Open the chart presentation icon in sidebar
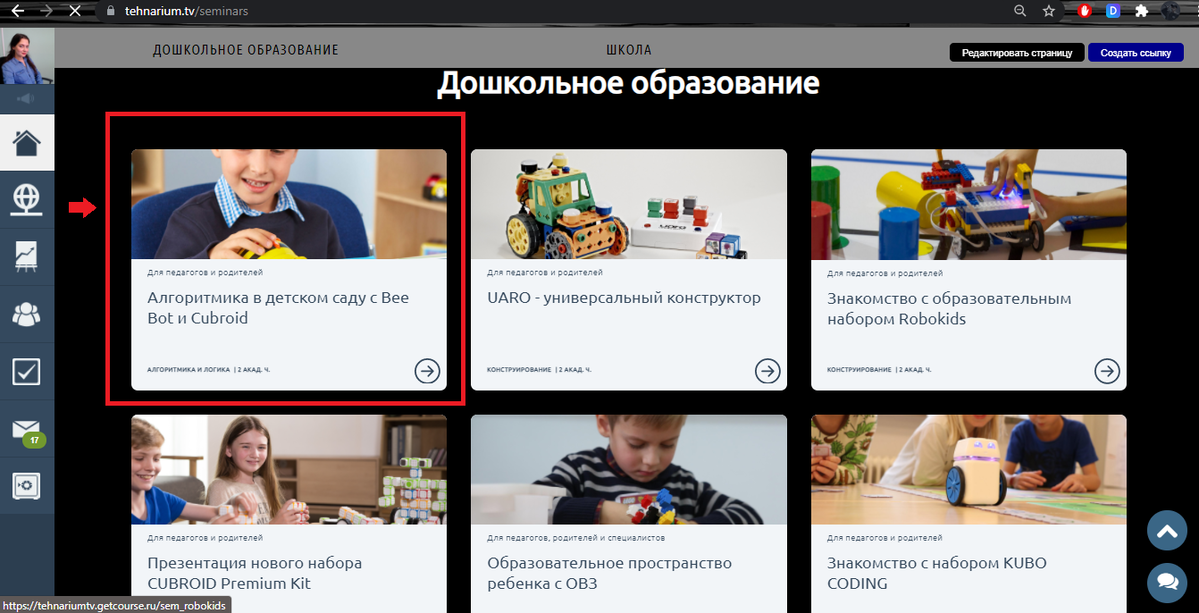The height and width of the screenshot is (613, 1199). (x=27, y=257)
